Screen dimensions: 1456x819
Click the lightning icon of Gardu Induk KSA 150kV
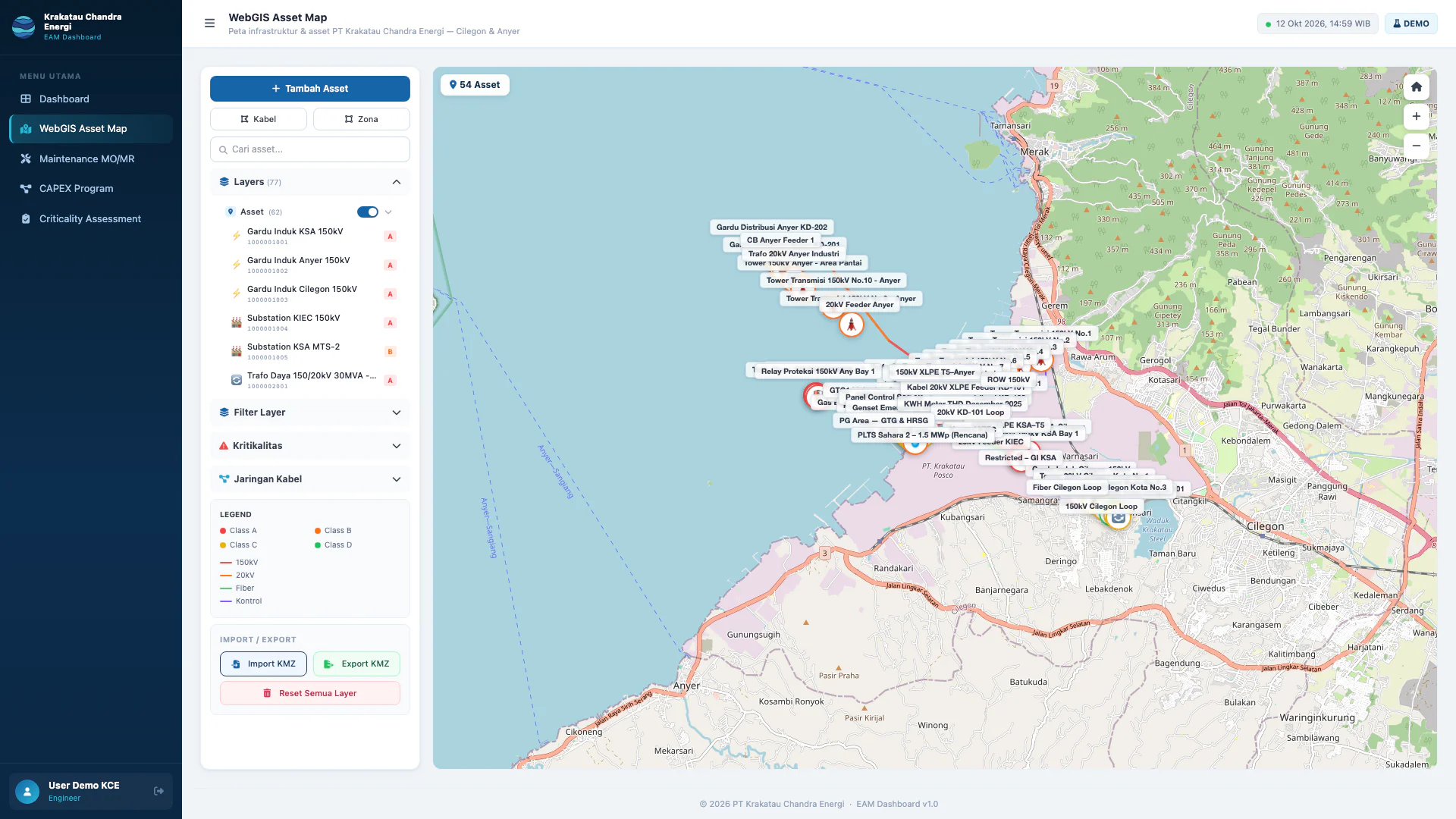coord(236,237)
